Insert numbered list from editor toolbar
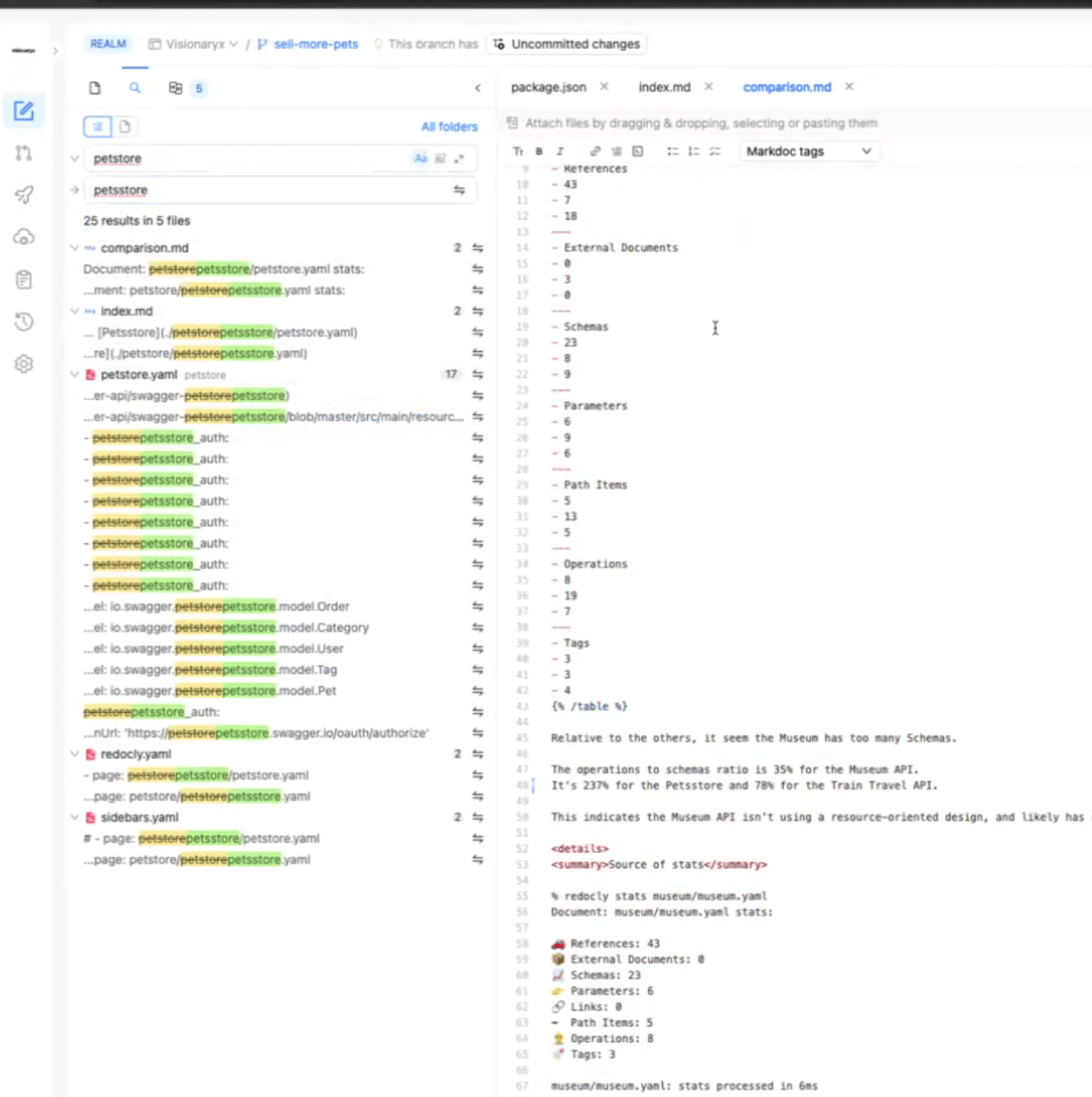Viewport: 1092px width, 1097px height. click(x=694, y=151)
